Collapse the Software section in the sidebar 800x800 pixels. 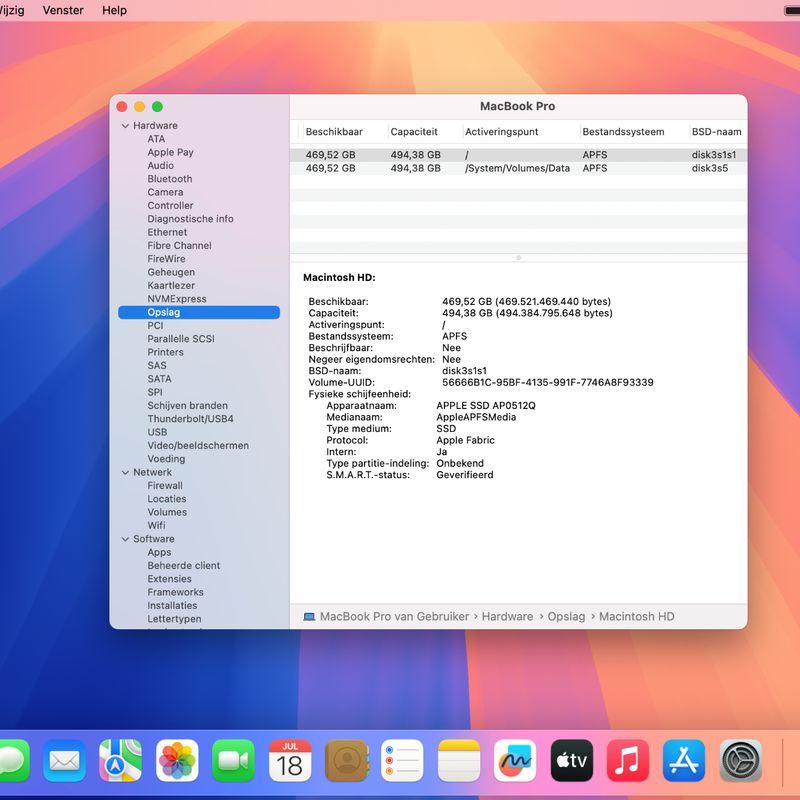pyautogui.click(x=125, y=539)
